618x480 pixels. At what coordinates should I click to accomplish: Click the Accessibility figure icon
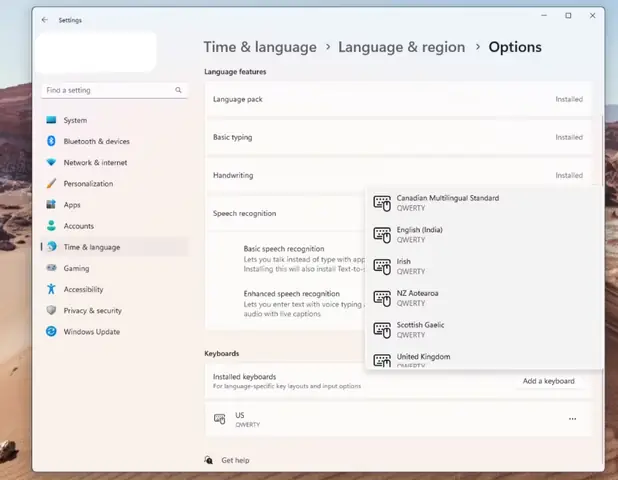pyautogui.click(x=51, y=289)
